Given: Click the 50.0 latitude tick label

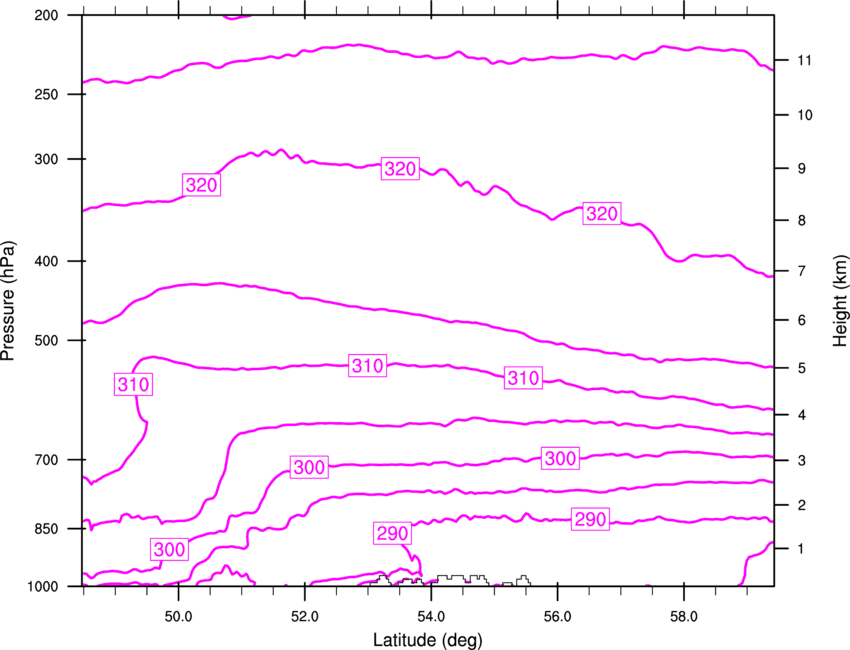Looking at the screenshot, I should click(x=178, y=617).
